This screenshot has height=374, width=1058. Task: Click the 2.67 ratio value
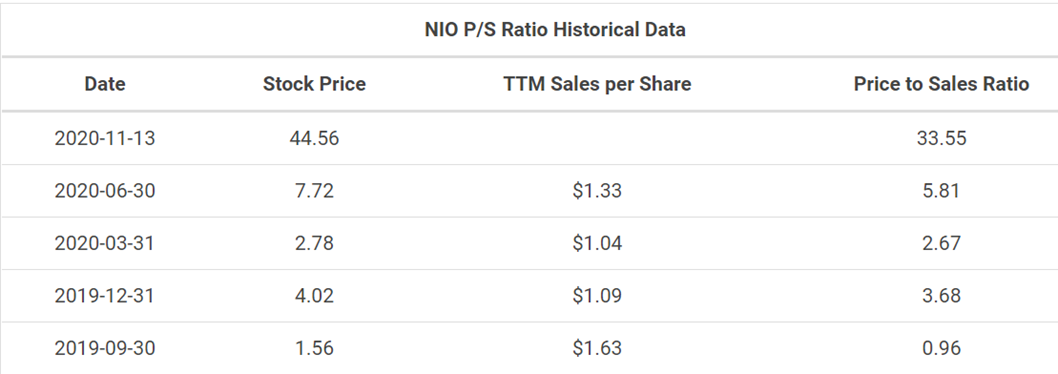[x=941, y=243]
